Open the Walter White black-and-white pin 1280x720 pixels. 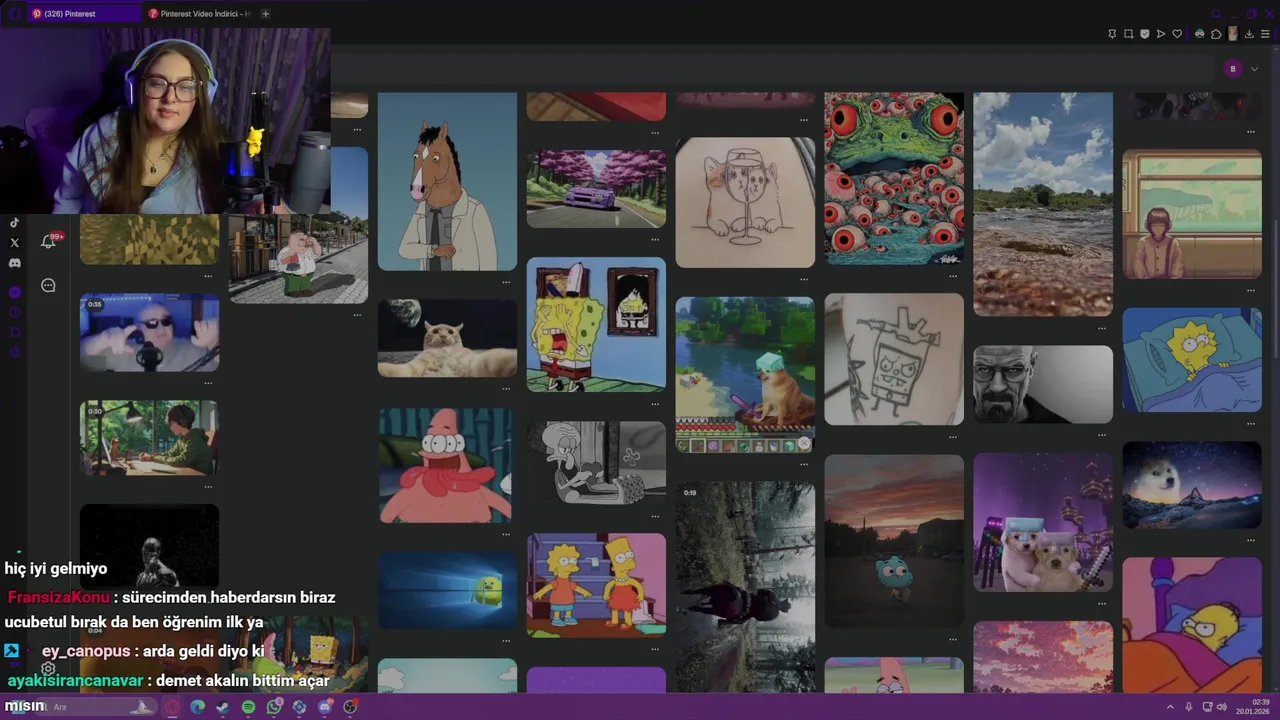(x=1043, y=384)
